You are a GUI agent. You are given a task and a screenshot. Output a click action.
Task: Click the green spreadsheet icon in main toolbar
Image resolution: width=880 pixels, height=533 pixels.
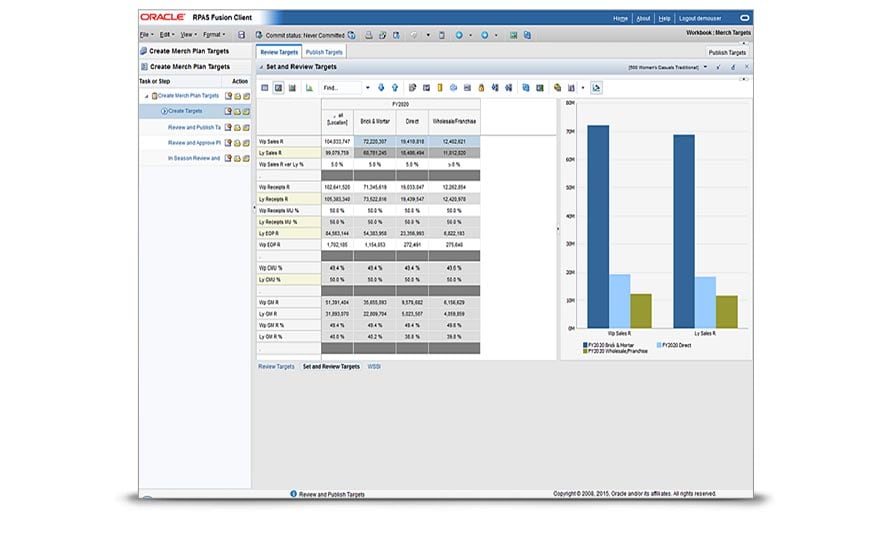coord(513,35)
